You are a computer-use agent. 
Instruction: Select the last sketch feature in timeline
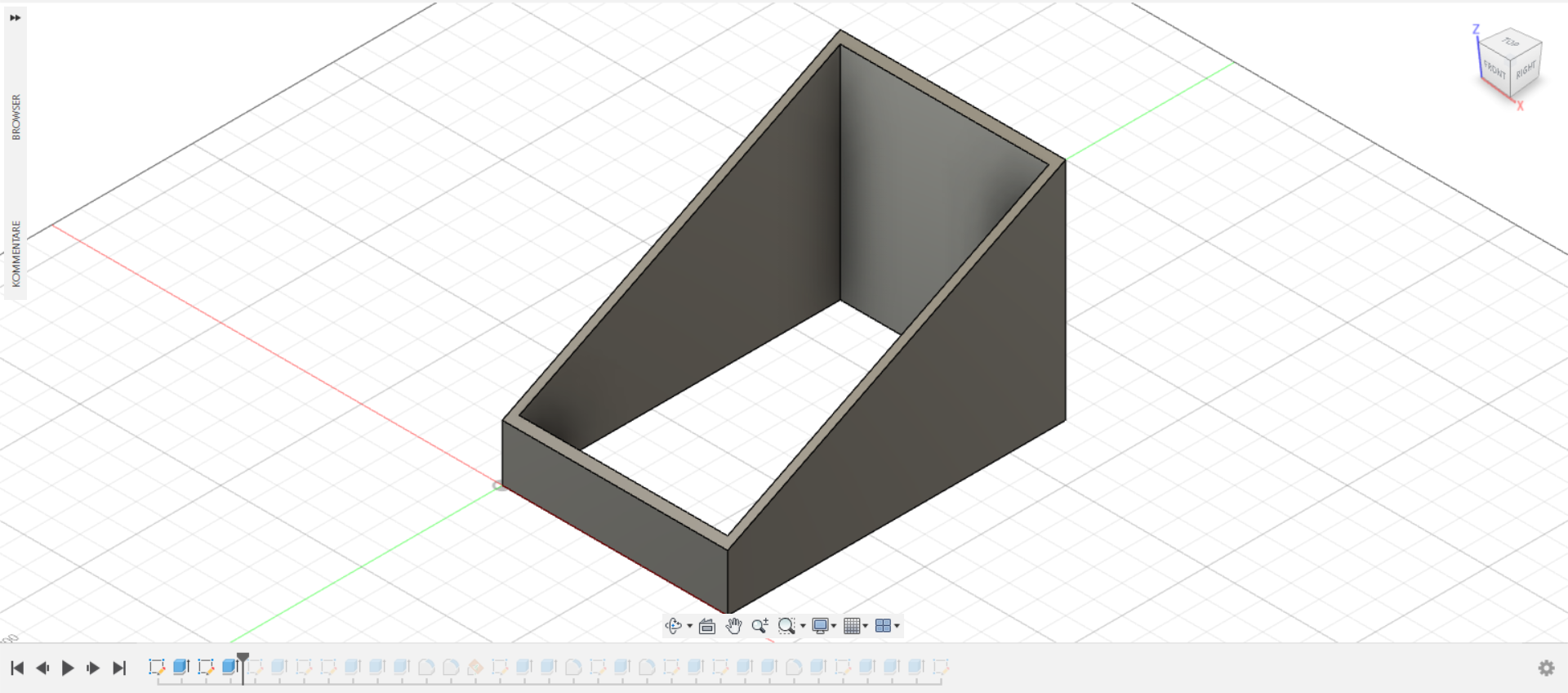940,667
